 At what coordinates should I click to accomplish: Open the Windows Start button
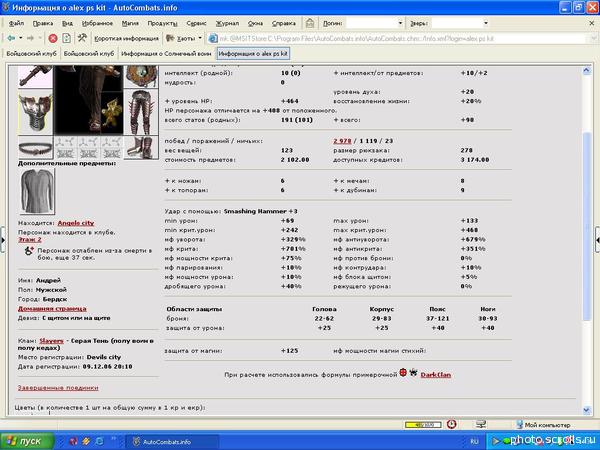(x=27, y=441)
